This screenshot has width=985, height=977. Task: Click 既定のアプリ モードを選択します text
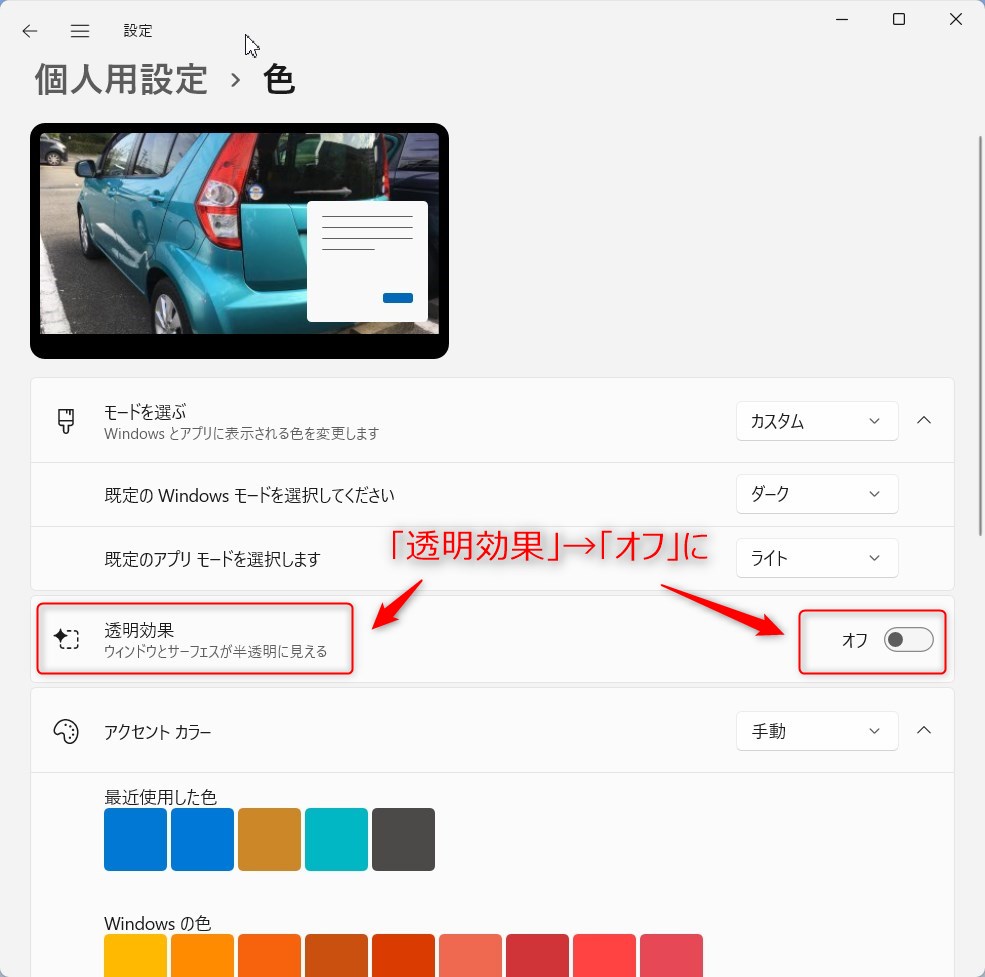pos(212,559)
